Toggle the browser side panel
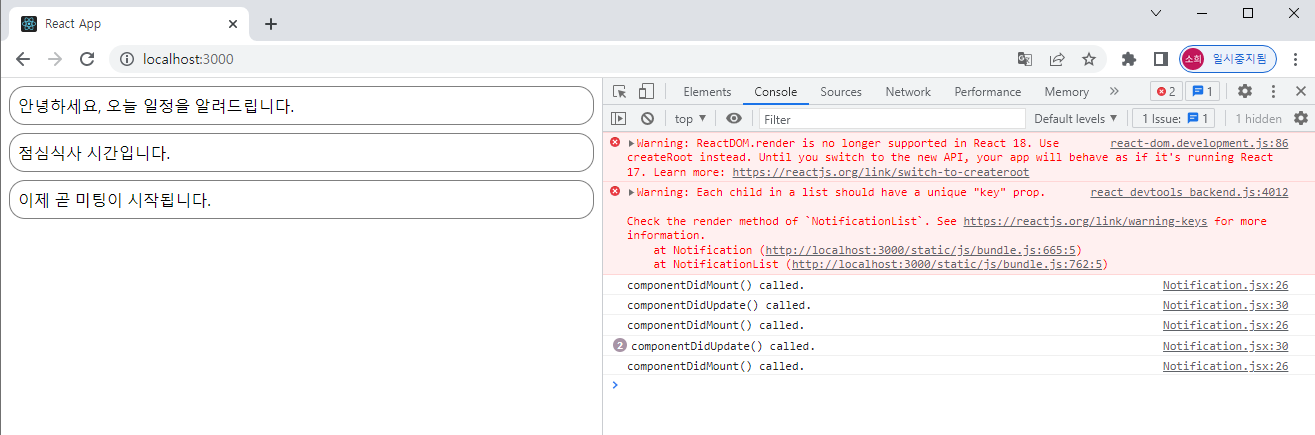Viewport: 1315px width, 435px height. point(1160,59)
